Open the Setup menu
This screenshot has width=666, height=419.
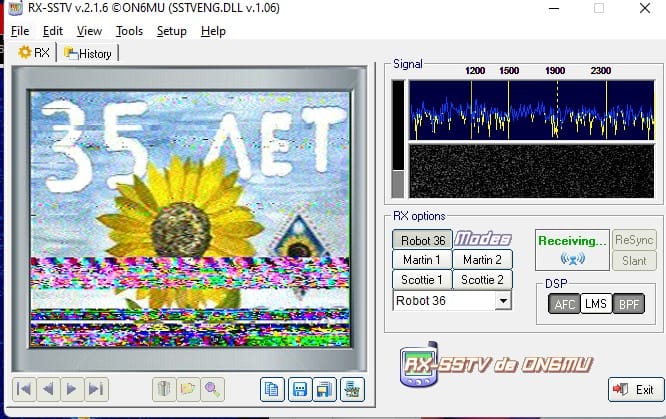click(172, 31)
